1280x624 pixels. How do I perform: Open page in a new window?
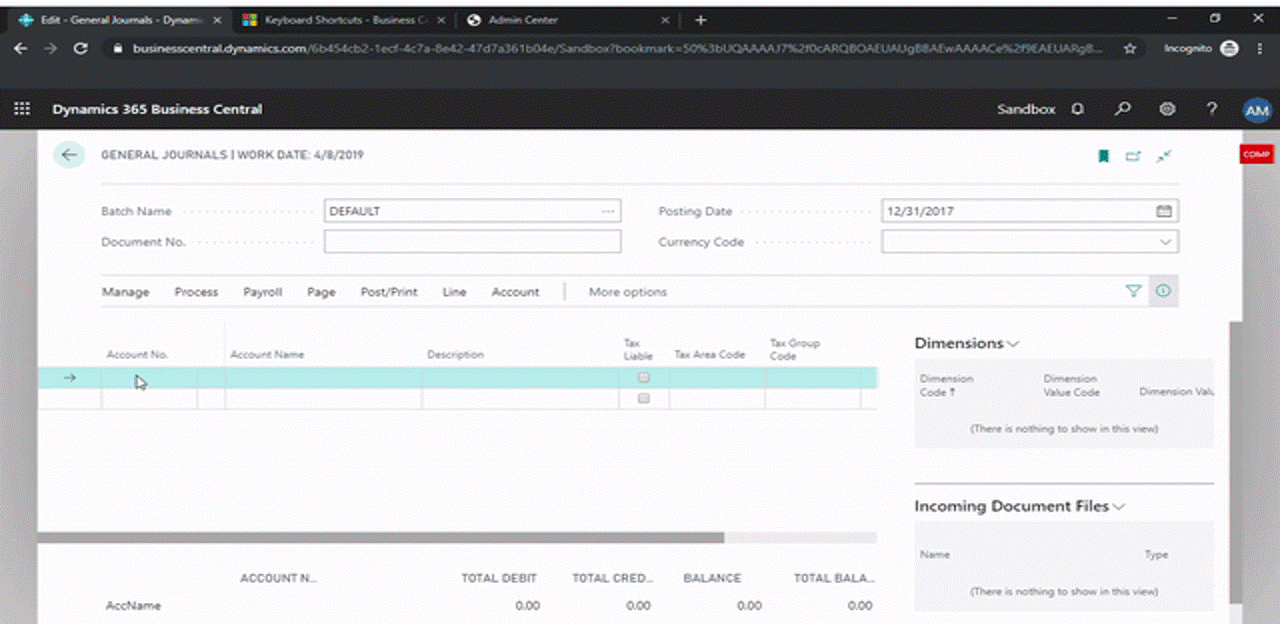pos(1133,156)
